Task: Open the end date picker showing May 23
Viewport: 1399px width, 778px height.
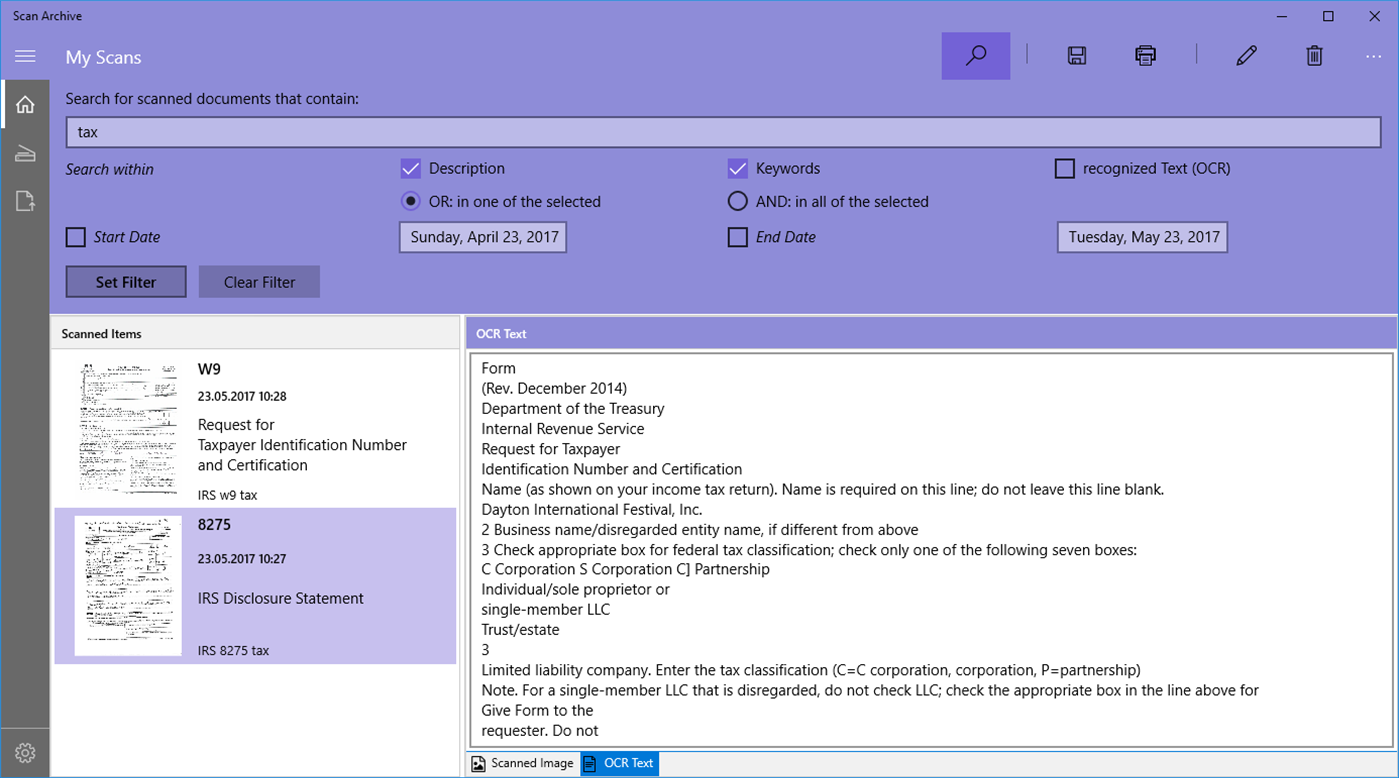Action: point(1141,237)
